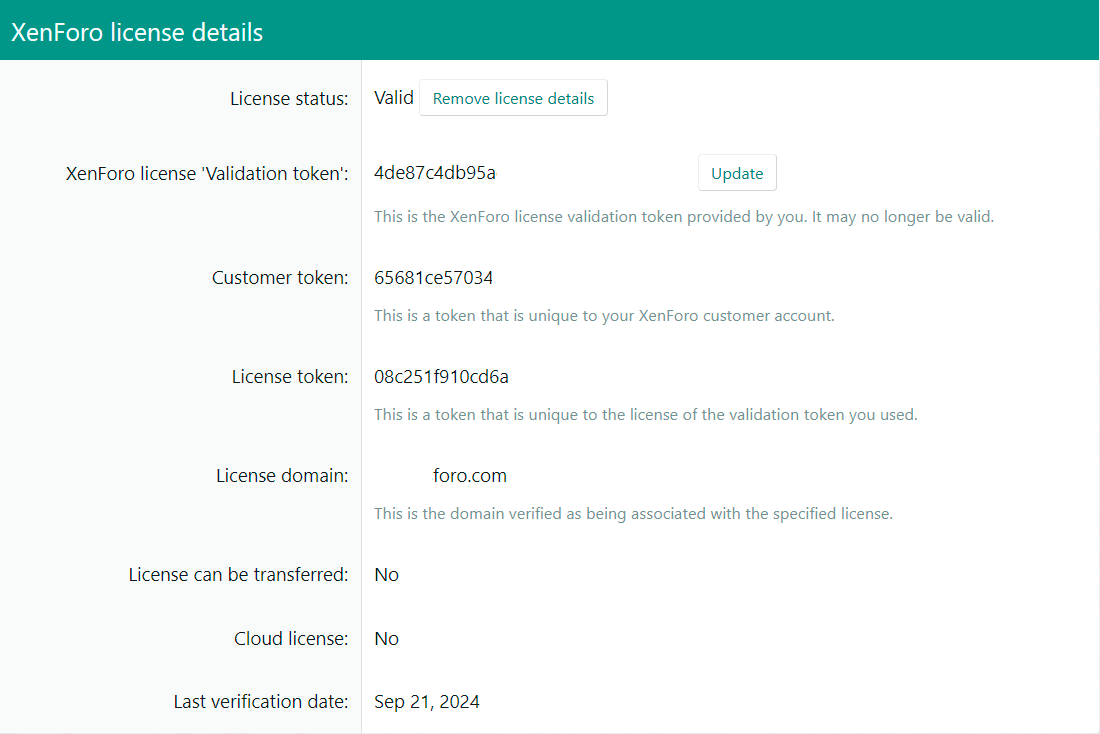Select the license token 08c251f910cd6a
Image resolution: width=1100 pixels, height=734 pixels.
click(441, 377)
